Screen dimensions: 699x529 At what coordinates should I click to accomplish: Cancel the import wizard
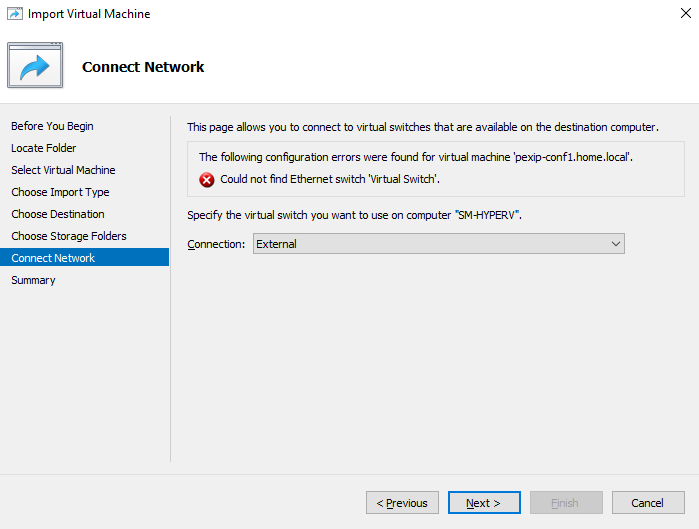[x=648, y=503]
